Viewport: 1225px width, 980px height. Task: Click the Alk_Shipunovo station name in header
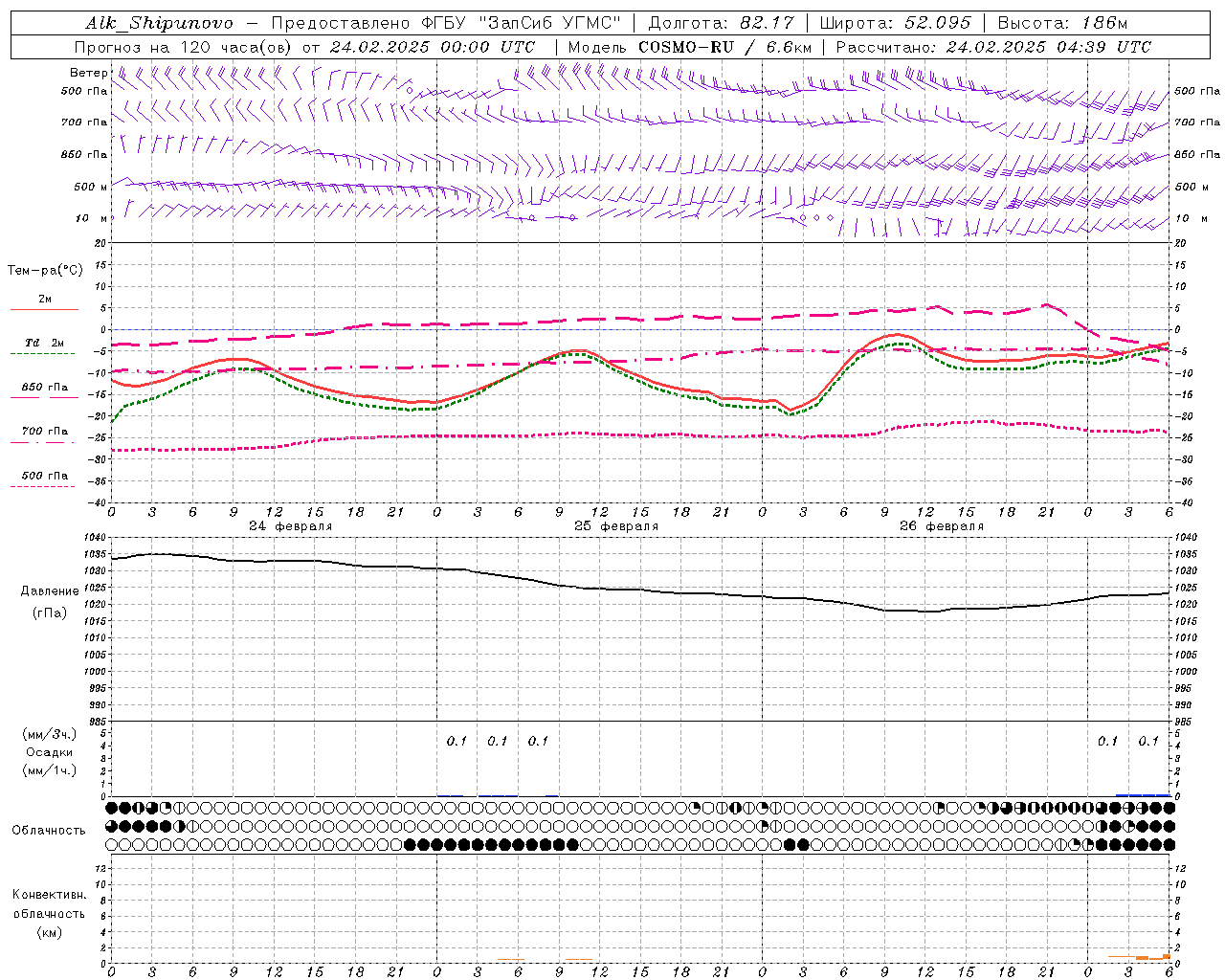pos(159,23)
